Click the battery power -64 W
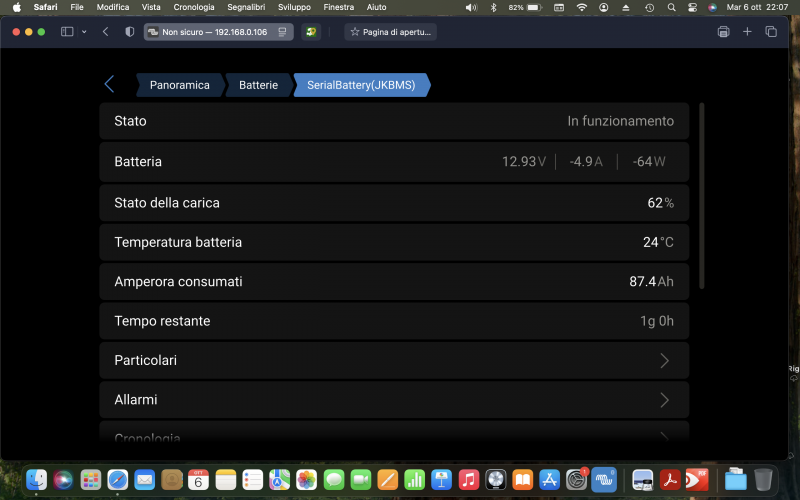The height and width of the screenshot is (500, 800). 649,162
